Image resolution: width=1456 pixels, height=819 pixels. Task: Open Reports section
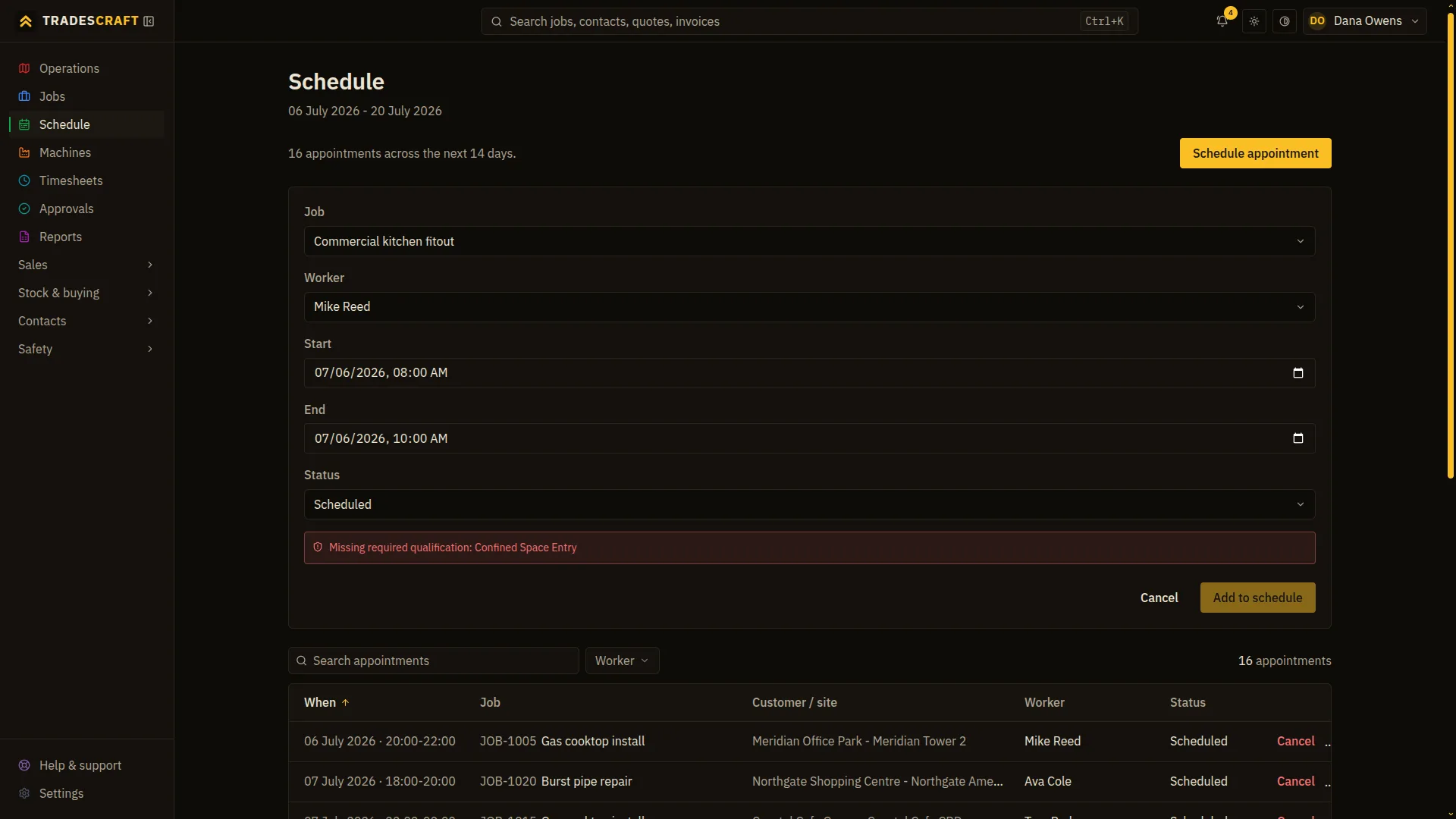click(x=86, y=237)
